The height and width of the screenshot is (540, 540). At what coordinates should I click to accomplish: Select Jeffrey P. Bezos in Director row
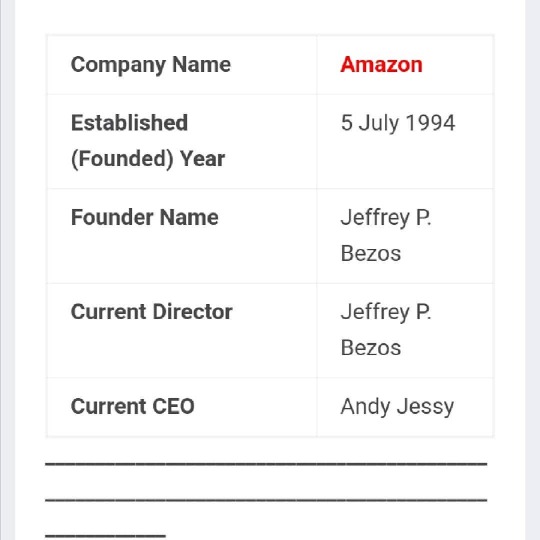pos(386,330)
